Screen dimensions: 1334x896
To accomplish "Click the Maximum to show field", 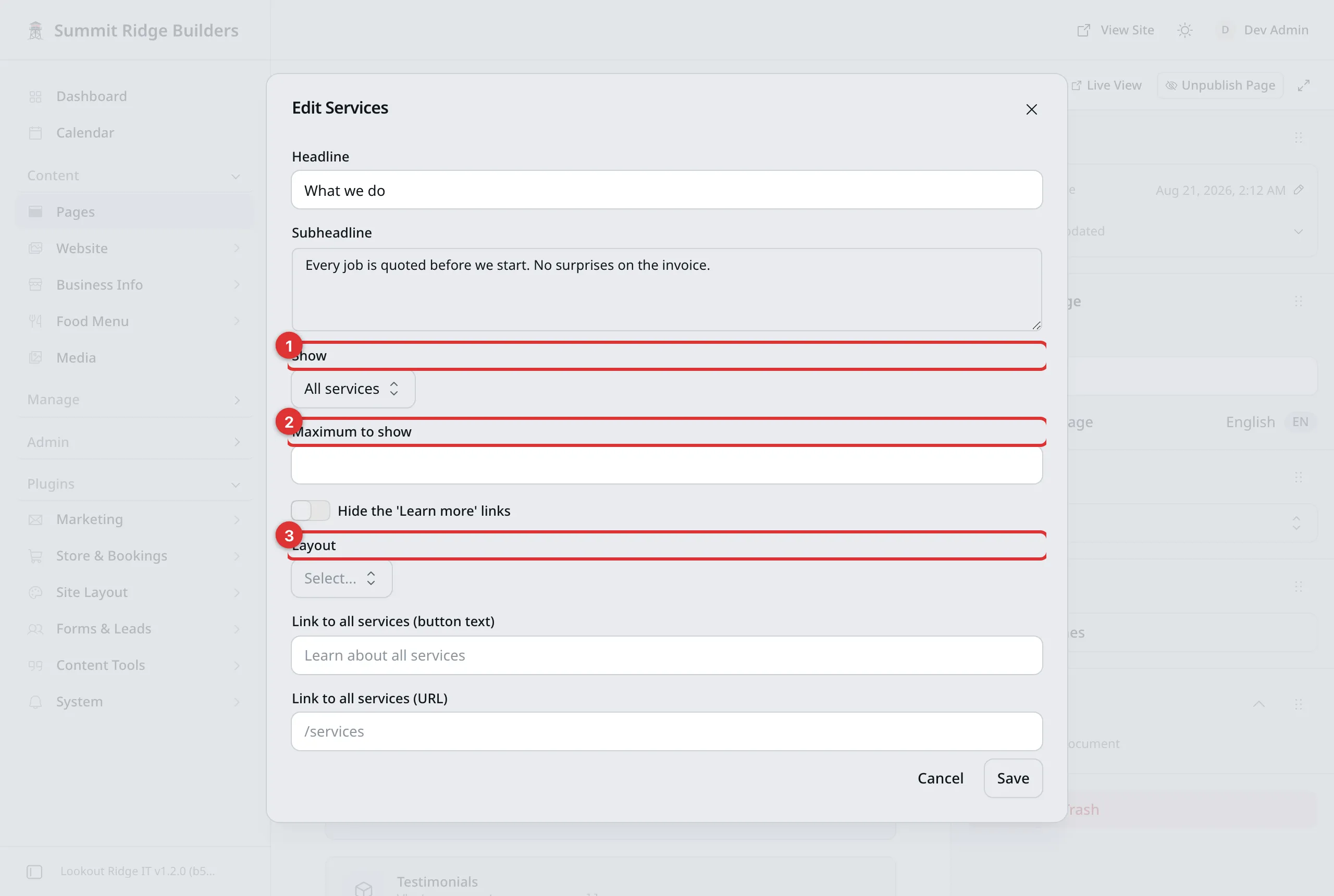I will point(666,465).
